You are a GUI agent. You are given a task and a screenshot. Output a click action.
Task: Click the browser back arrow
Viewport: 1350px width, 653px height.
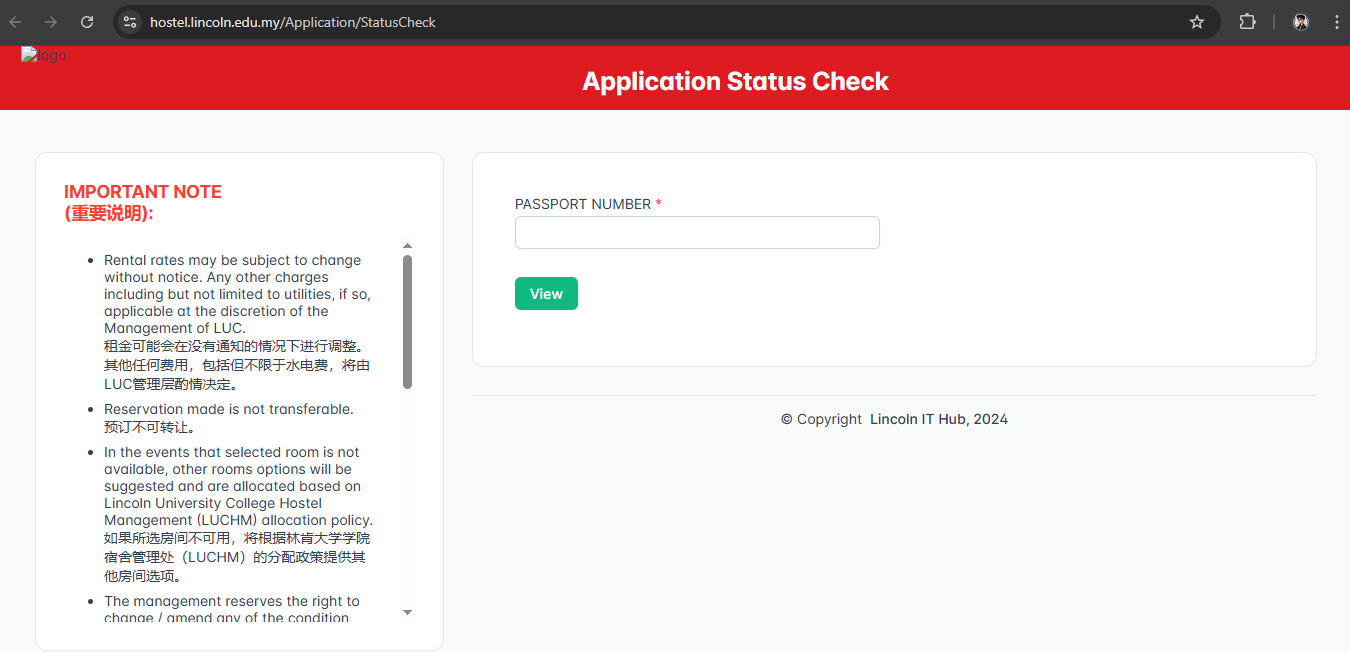[15, 22]
